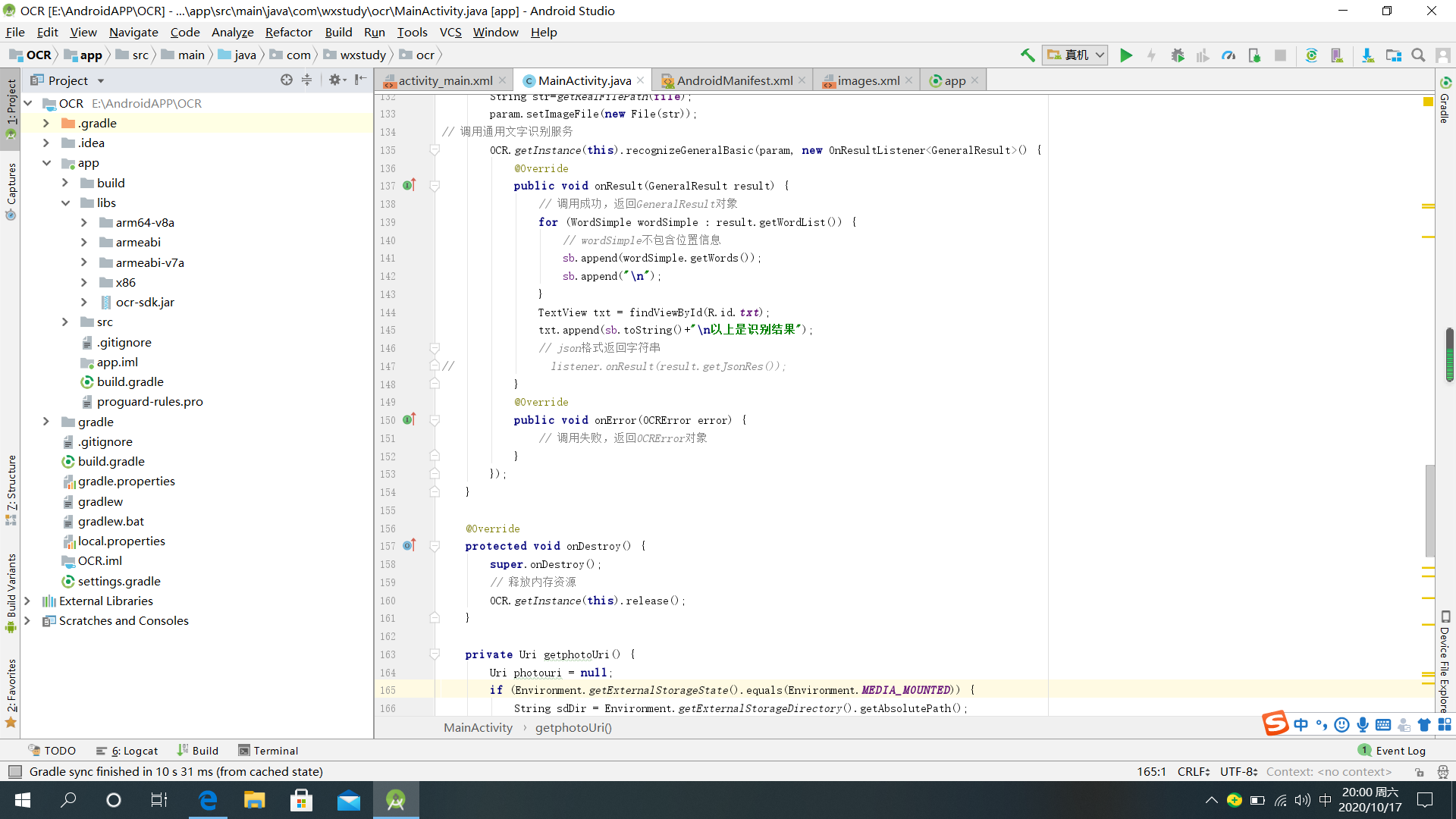
Task: Open the Logcat tool window
Action: coord(127,752)
